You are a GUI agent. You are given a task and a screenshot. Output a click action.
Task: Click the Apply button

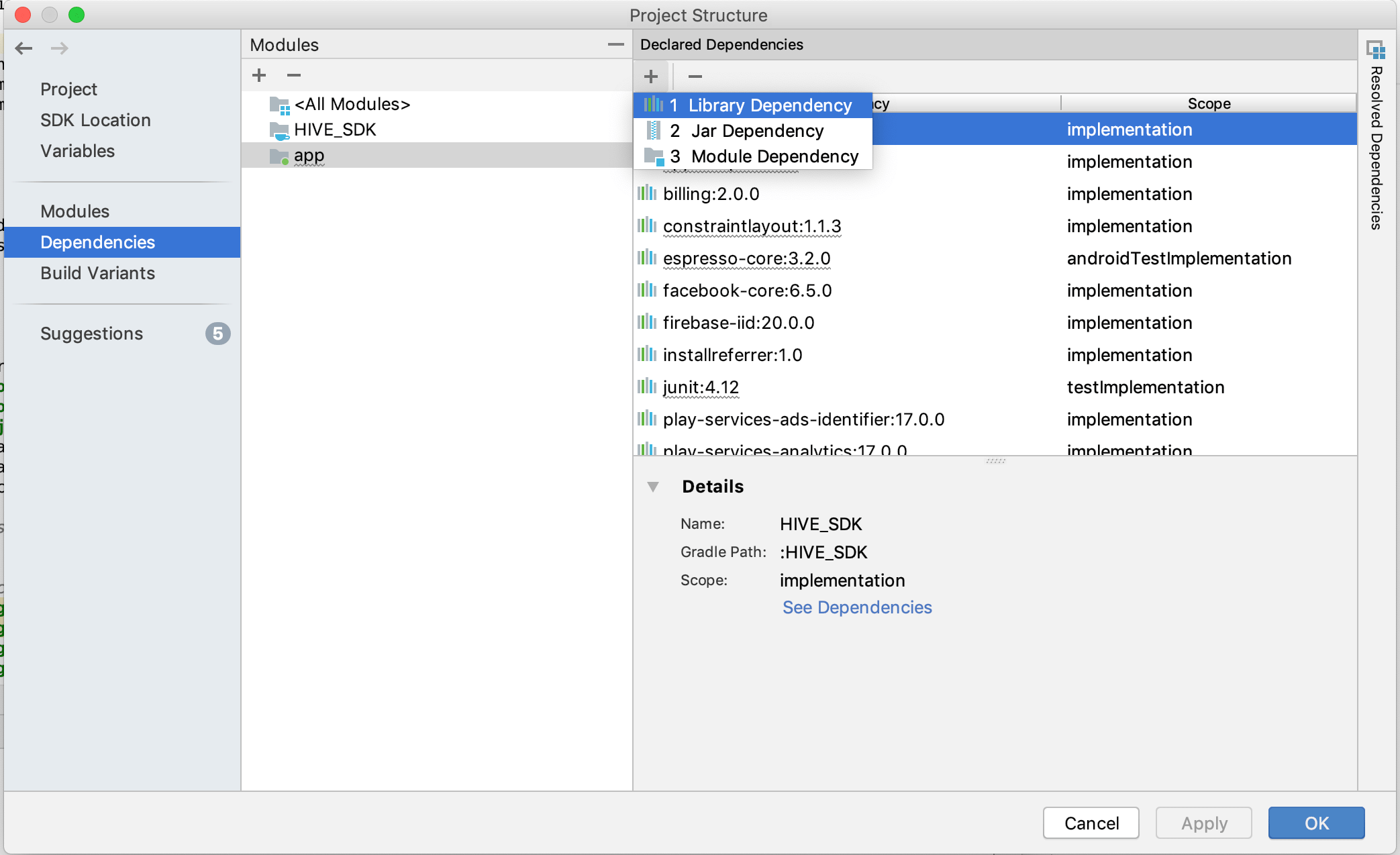point(1203,823)
